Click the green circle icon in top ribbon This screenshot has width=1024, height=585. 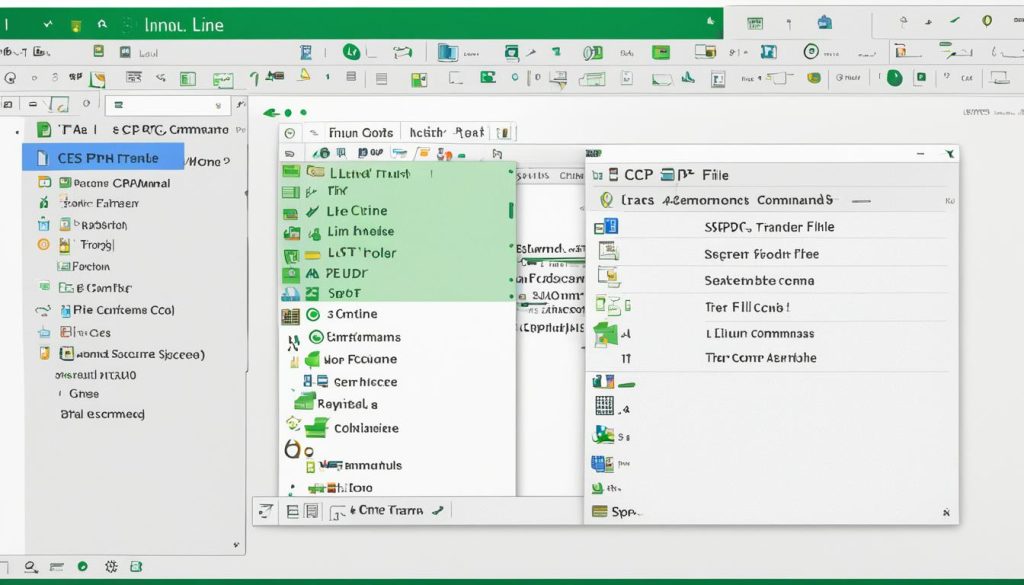pos(351,52)
